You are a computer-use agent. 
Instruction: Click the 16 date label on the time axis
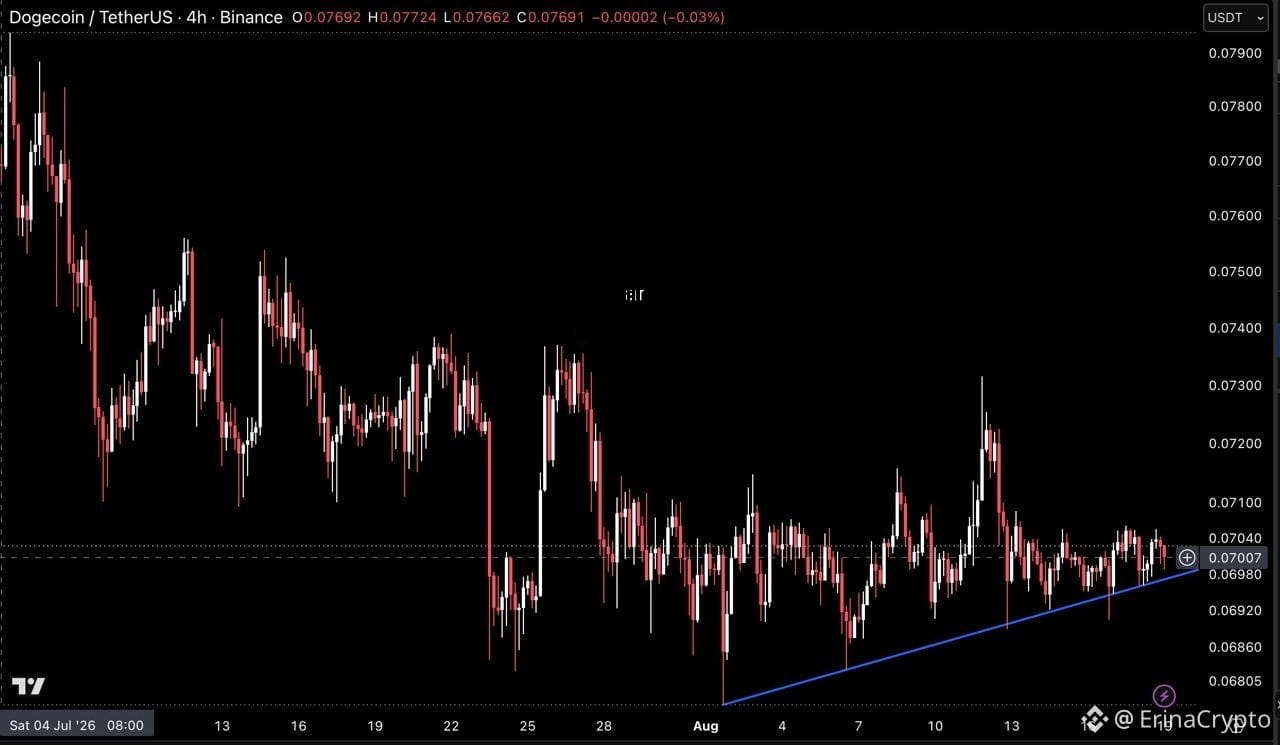[x=298, y=726]
